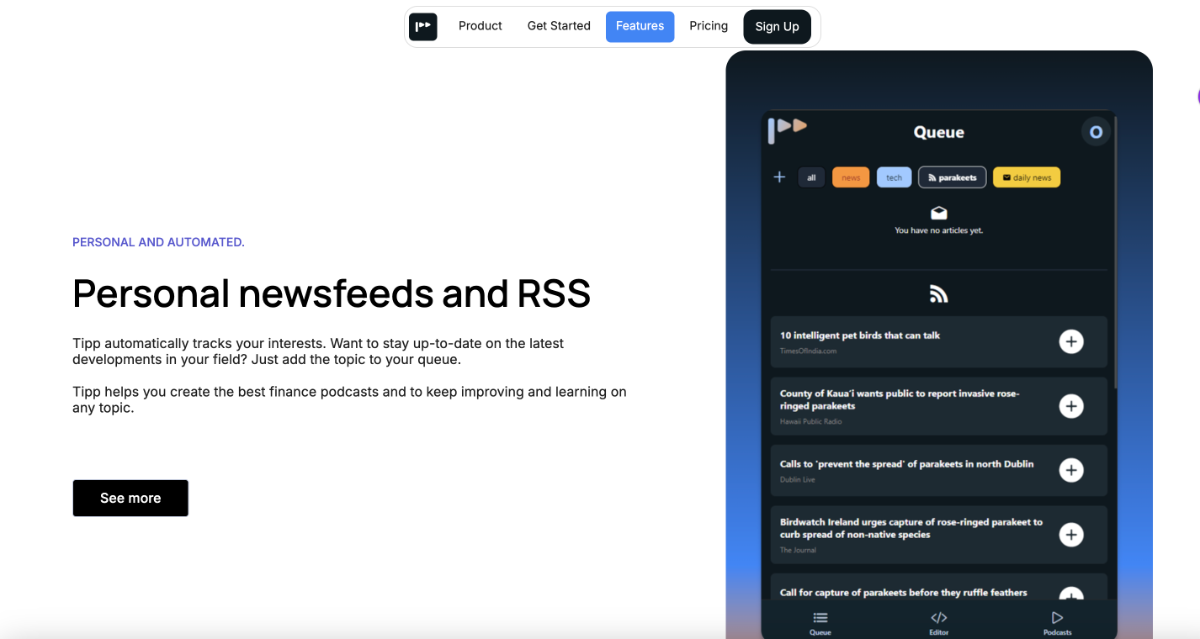Add the County of Kaua'i article to queue
Viewport: 1200px width, 639px height.
(1071, 406)
